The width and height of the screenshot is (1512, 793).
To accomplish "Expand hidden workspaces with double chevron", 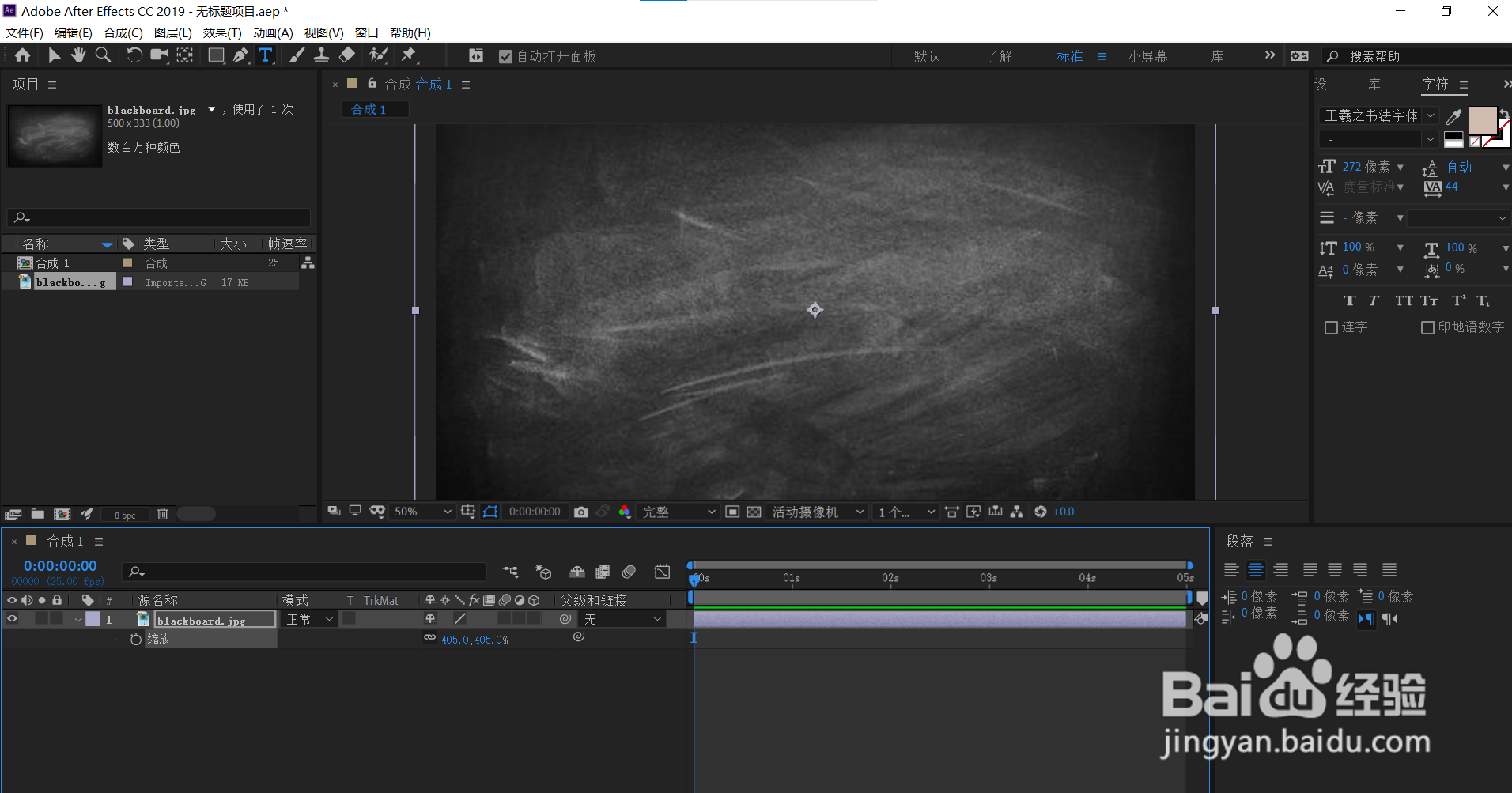I will click(x=1270, y=55).
